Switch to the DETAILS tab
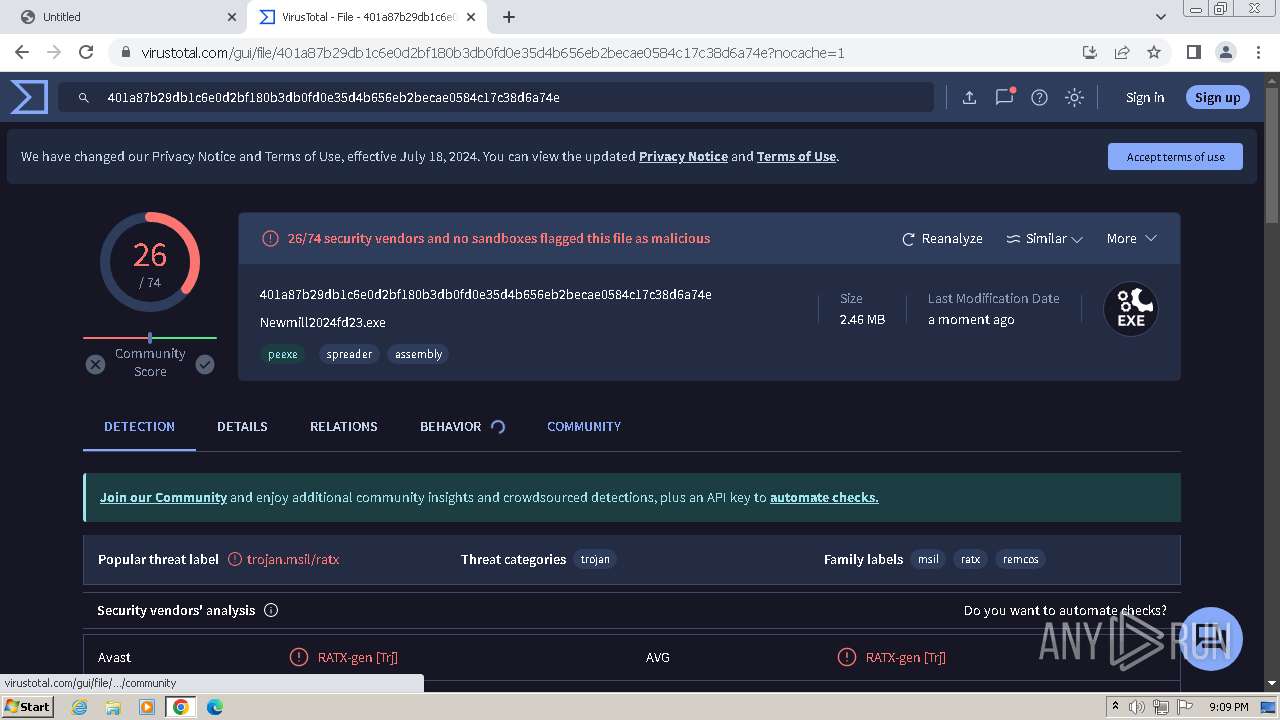Screen dimensions: 1280x720 tap(242, 426)
